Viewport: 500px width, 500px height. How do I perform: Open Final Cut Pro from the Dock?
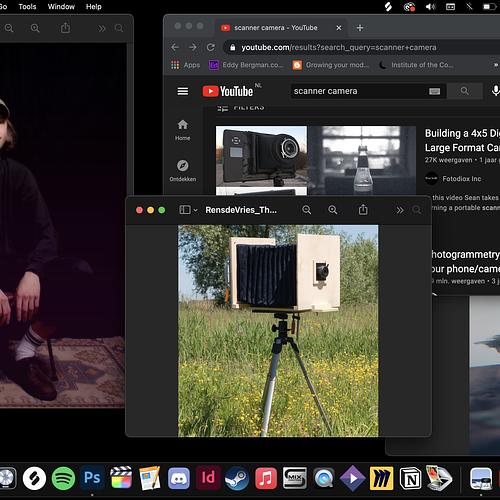click(x=121, y=478)
